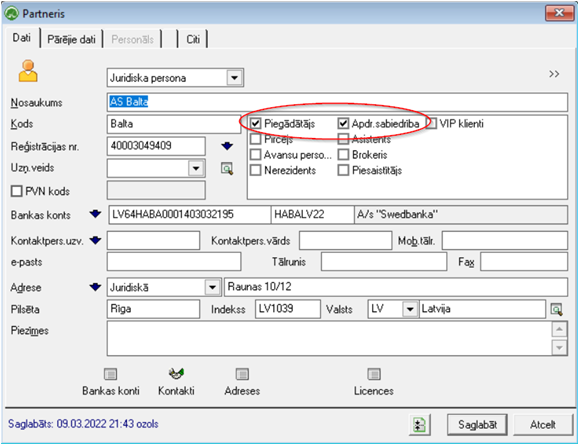Uncheck the Piegādātājs checkbox

(255, 124)
